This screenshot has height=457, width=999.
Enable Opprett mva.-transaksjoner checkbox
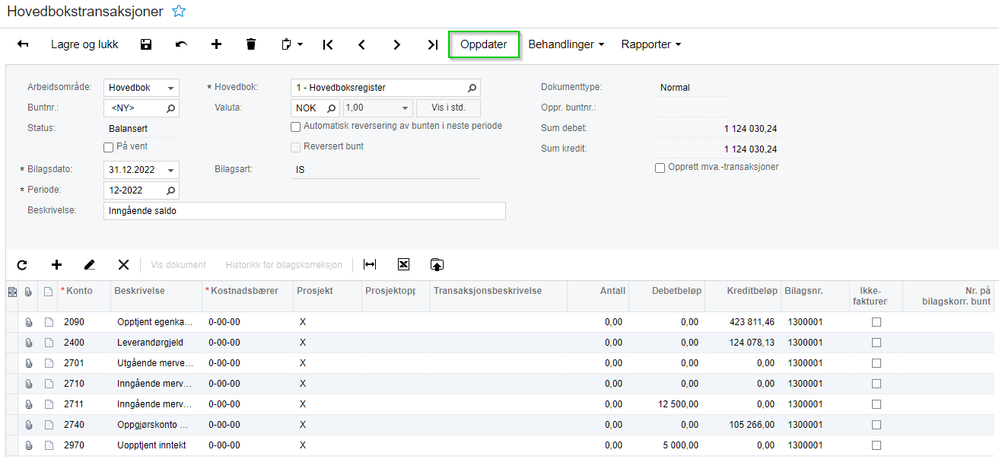pyautogui.click(x=660, y=168)
